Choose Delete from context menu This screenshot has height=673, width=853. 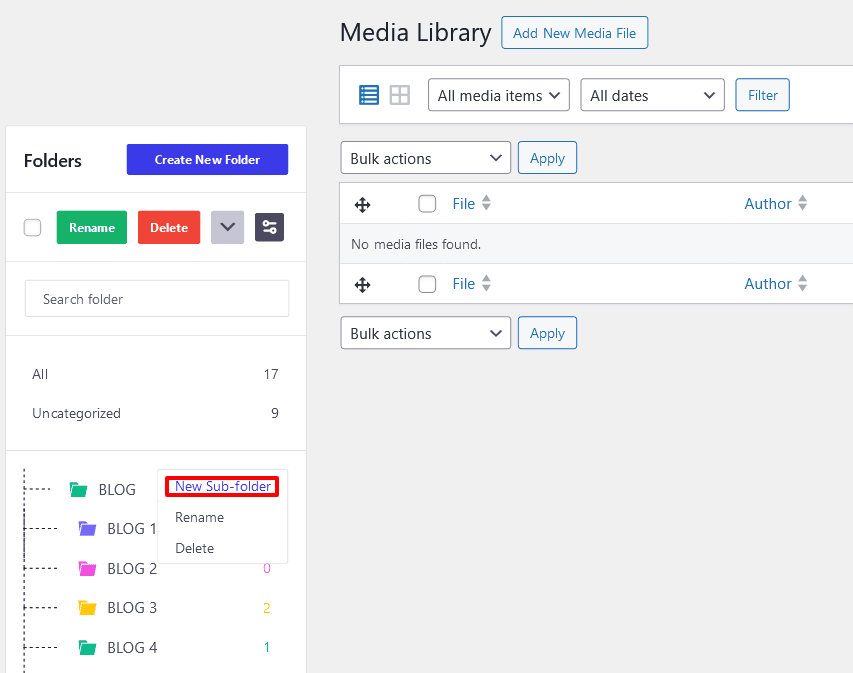click(x=194, y=548)
